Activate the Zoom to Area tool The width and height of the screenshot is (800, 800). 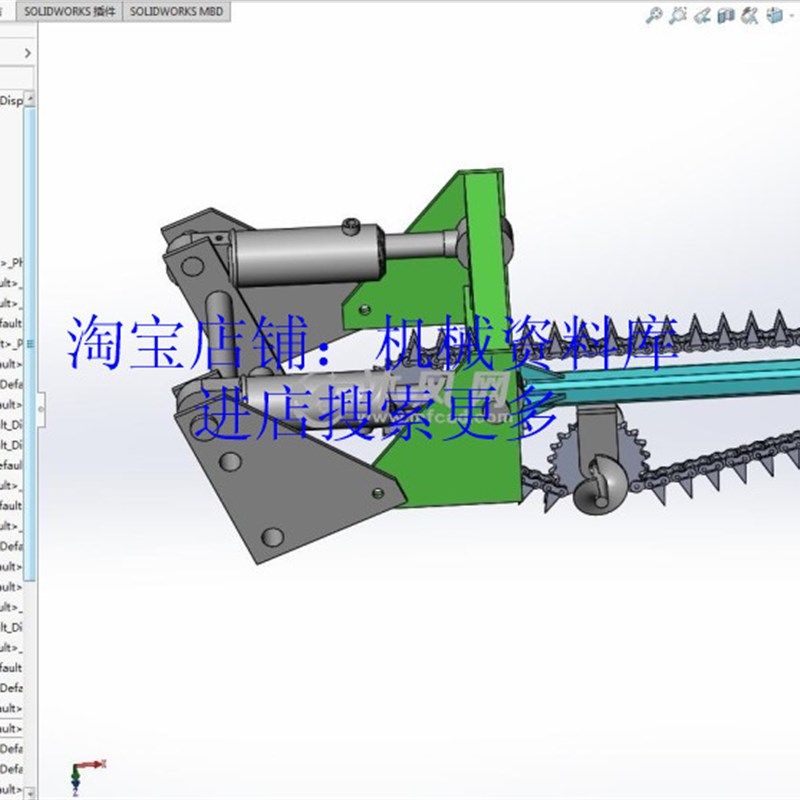click(677, 15)
